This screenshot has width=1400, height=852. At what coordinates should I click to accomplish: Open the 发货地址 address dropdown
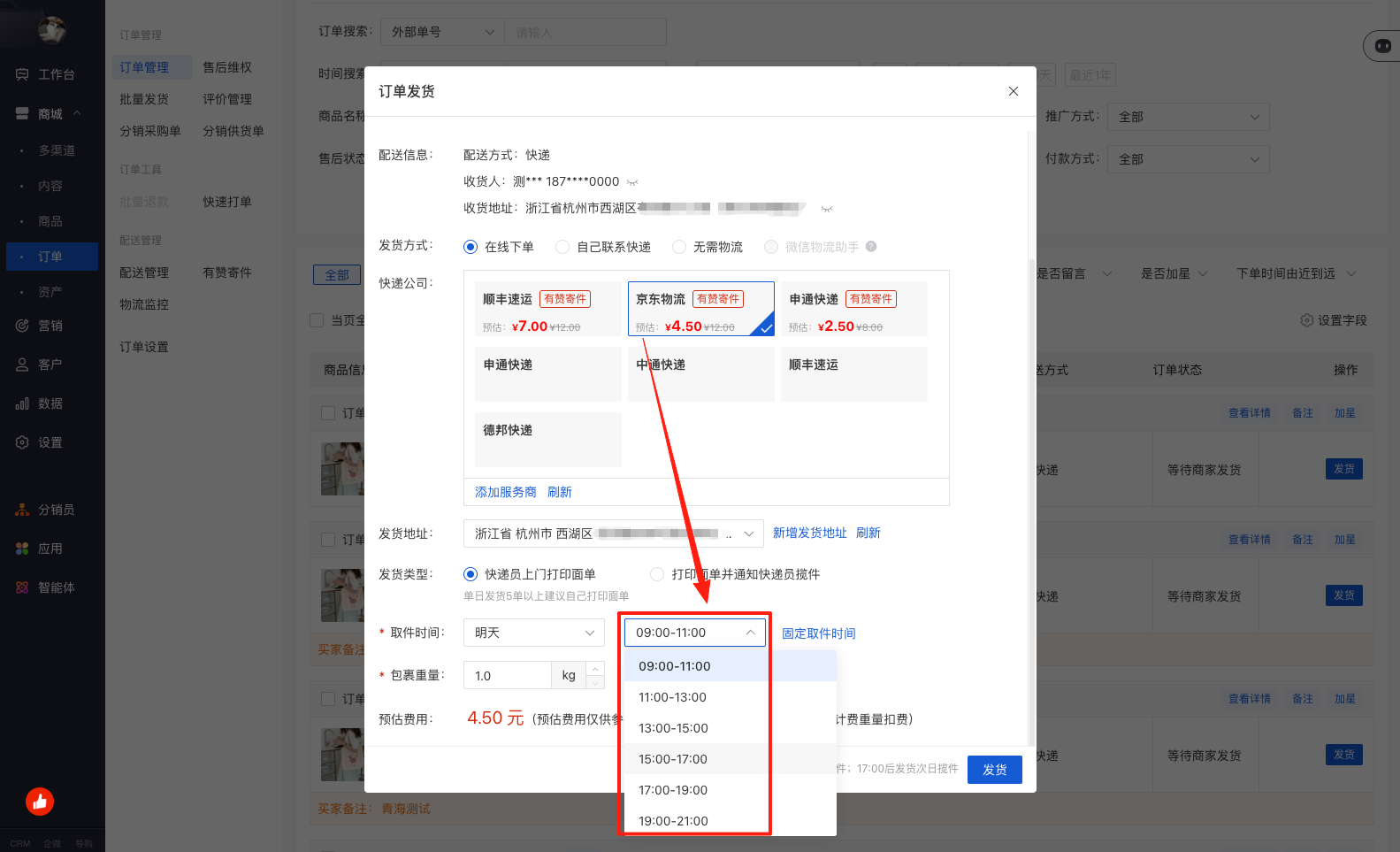(x=614, y=533)
